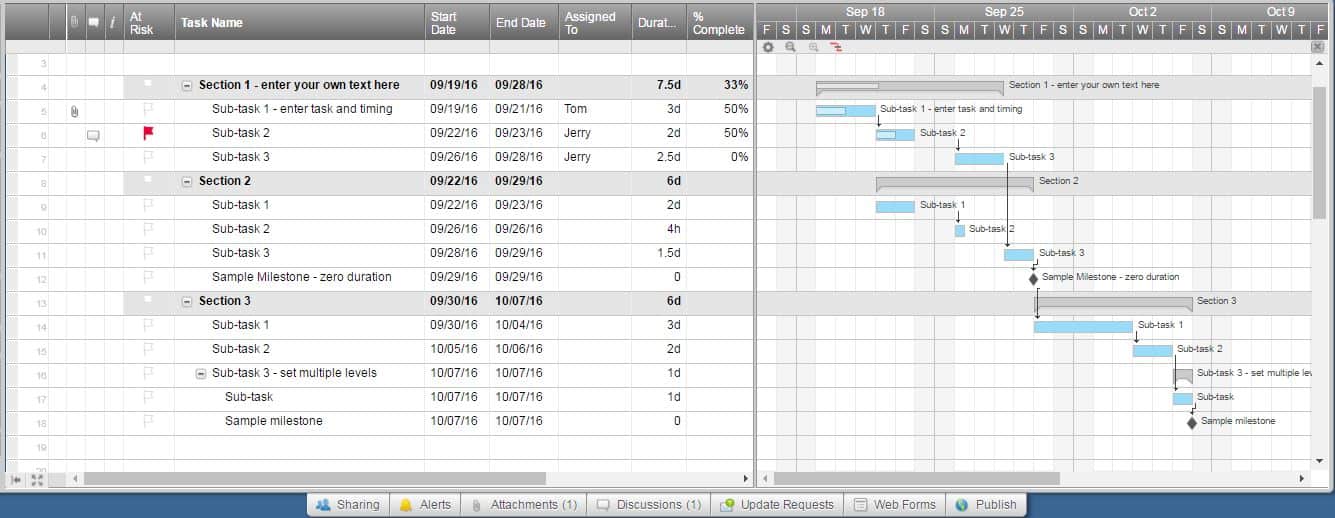Click the collapse-left panel arrow icon
The height and width of the screenshot is (518, 1335).
tap(17, 480)
